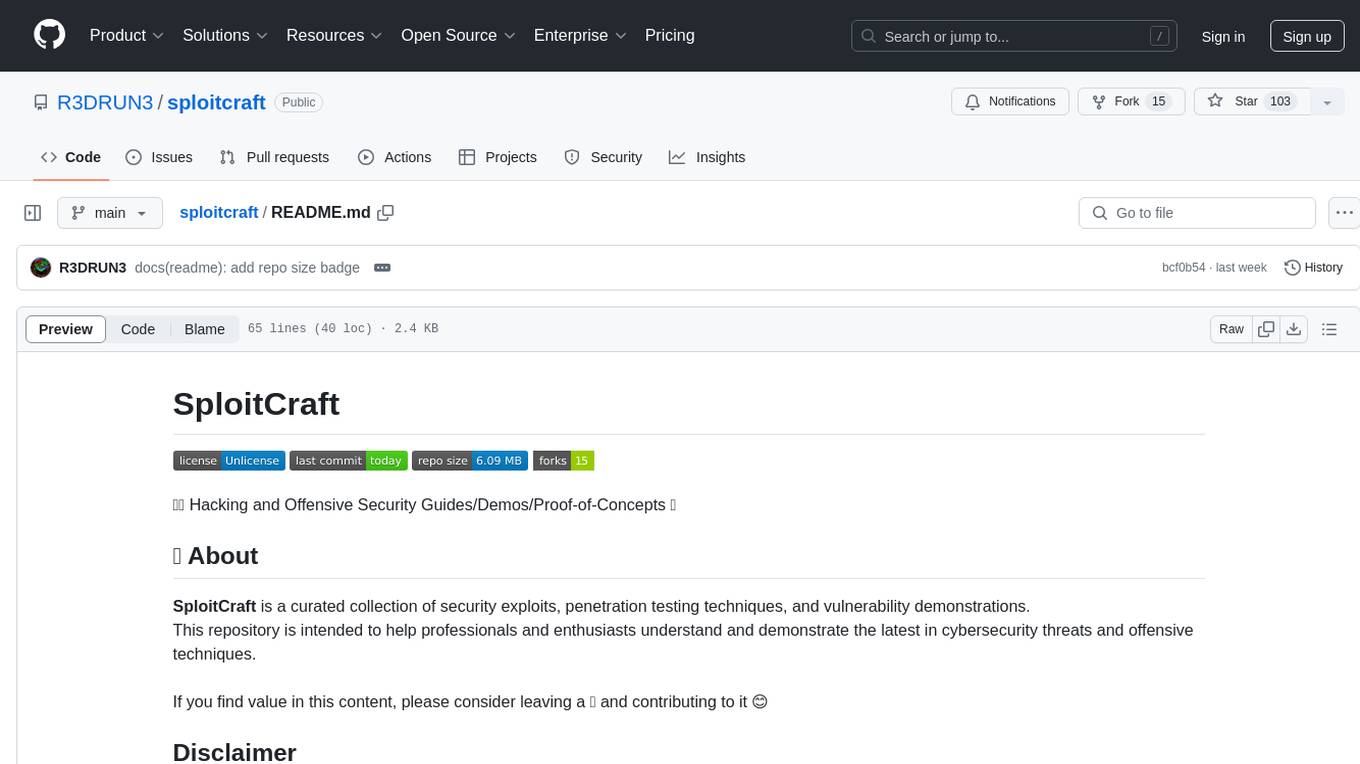Copy the README.md file path
Viewport: 1360px width, 764px height.
click(386, 212)
